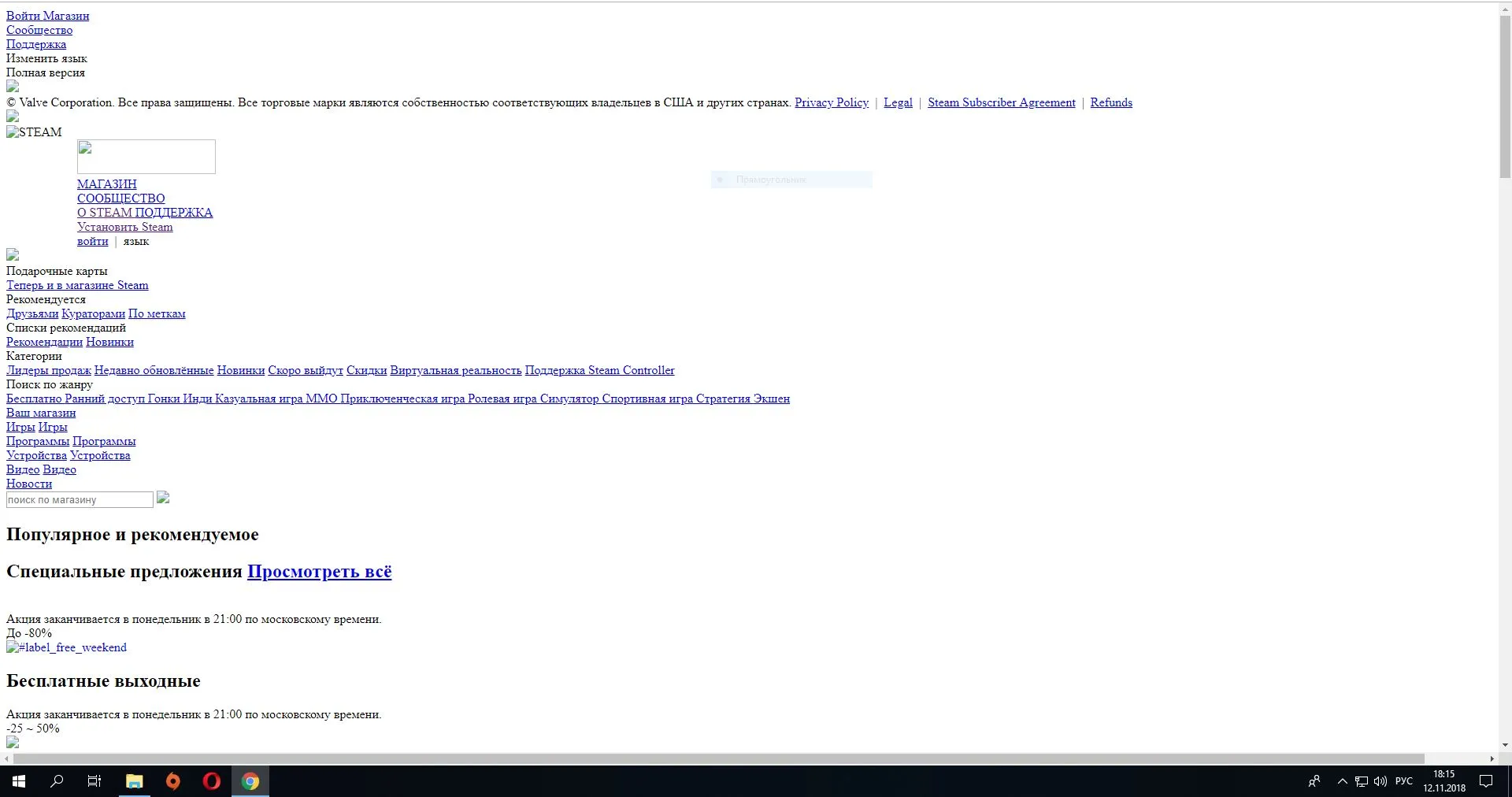Open network status tray icon
This screenshot has width=1512, height=797.
[x=1362, y=781]
